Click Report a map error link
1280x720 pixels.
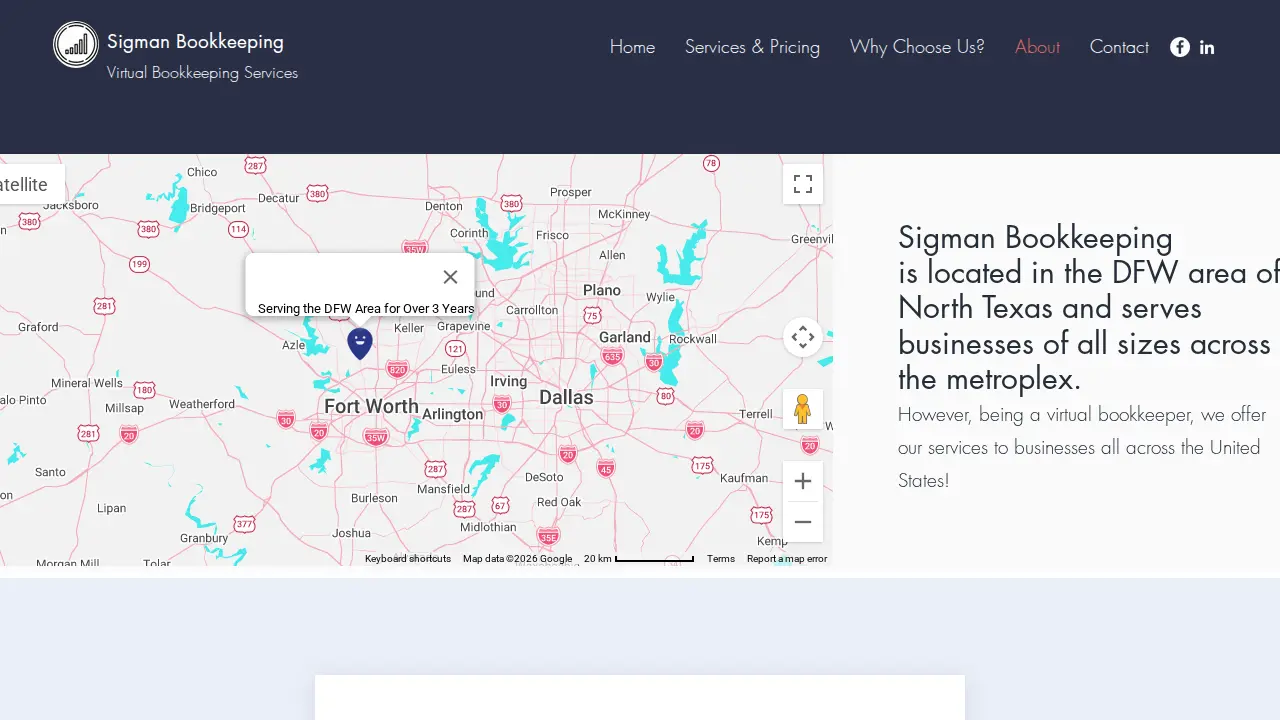[787, 559]
